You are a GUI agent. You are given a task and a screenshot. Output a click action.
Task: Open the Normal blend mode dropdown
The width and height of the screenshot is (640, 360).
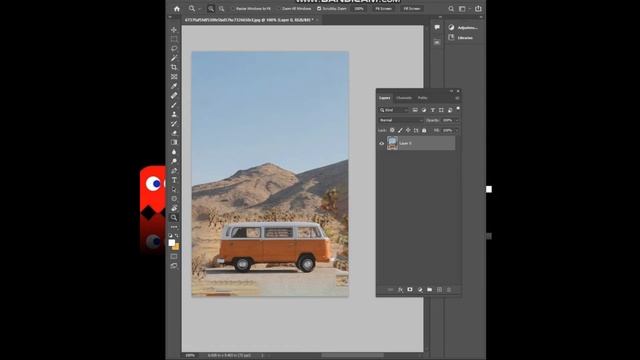[401, 120]
